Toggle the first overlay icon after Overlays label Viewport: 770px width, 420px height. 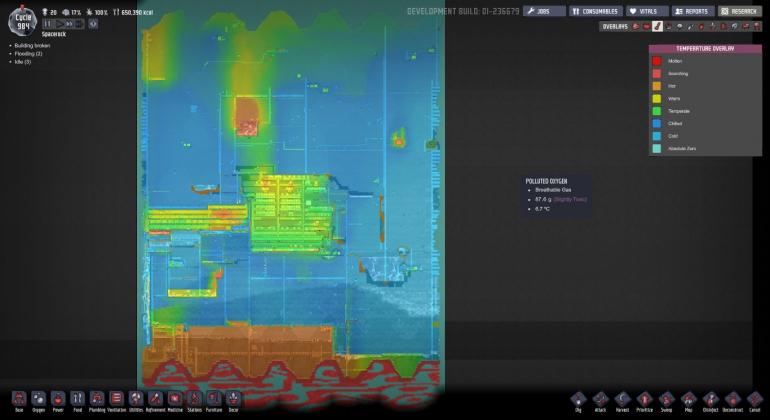[635, 27]
